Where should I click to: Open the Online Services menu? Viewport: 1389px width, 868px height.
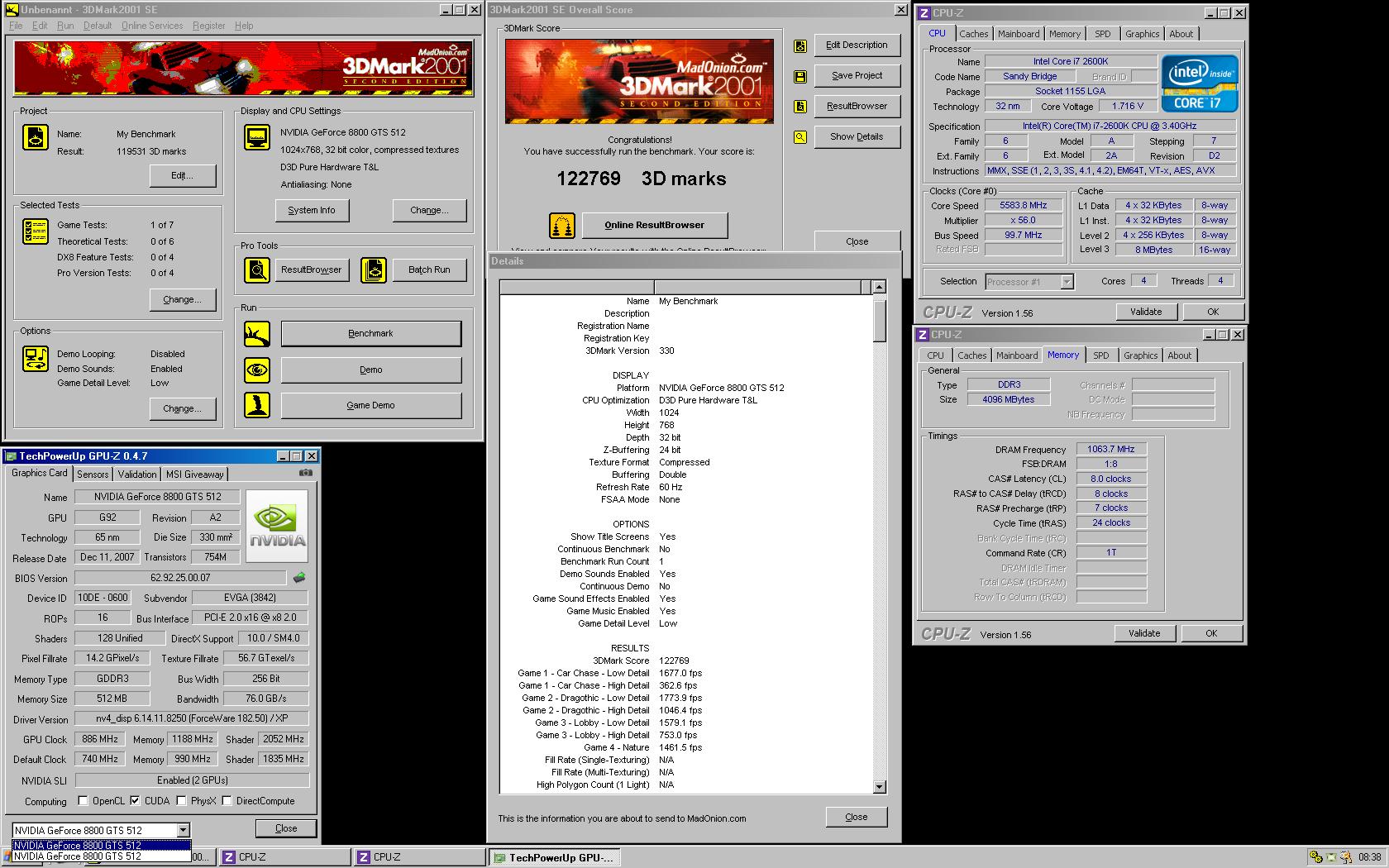point(152,26)
